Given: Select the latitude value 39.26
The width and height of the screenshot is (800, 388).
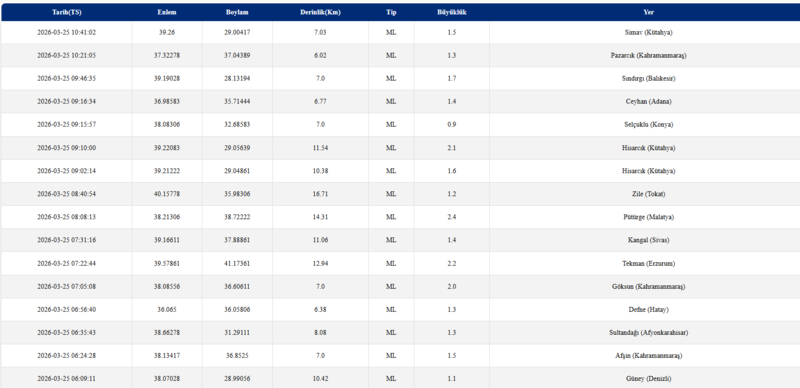Looking at the screenshot, I should coord(167,32).
